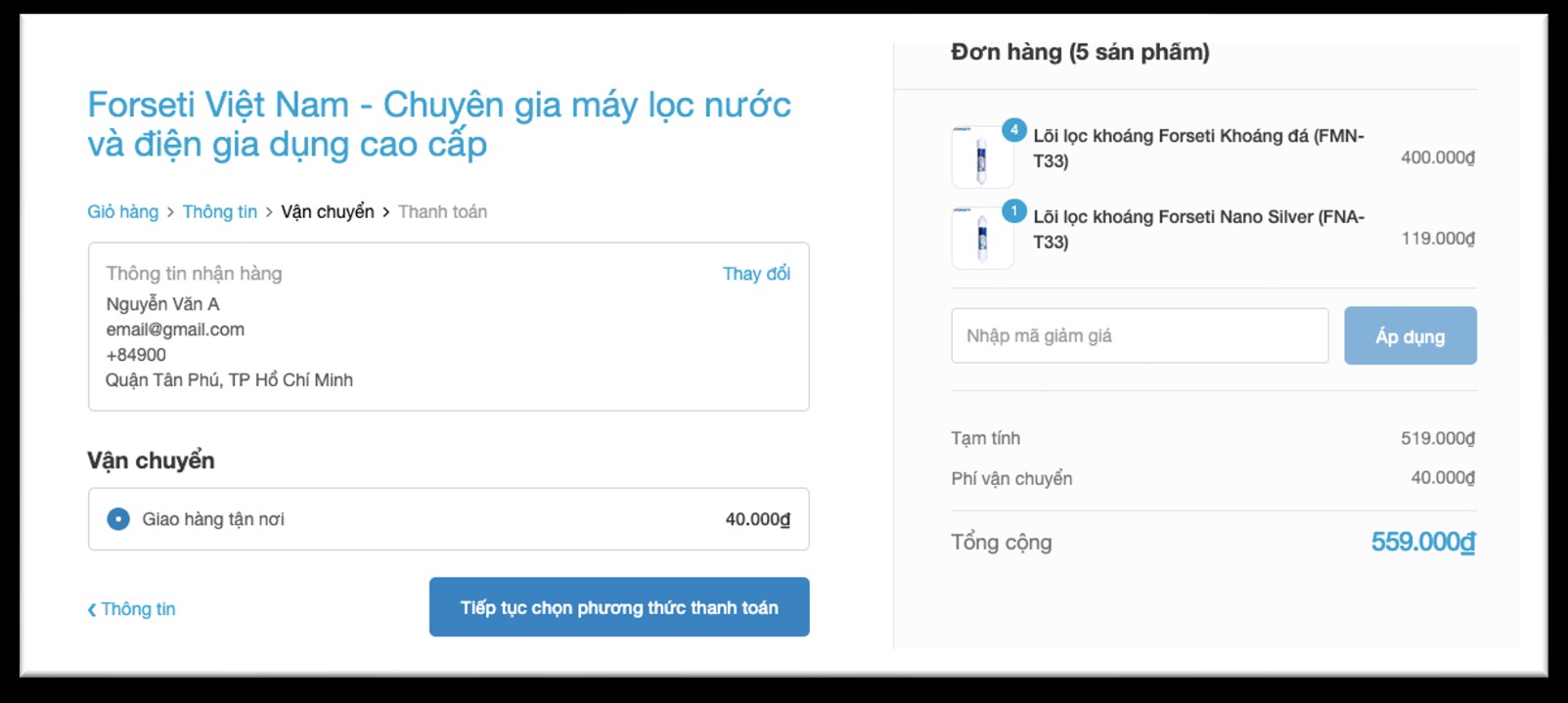Click the price 400.000₫
1568x703 pixels.
tap(1438, 157)
